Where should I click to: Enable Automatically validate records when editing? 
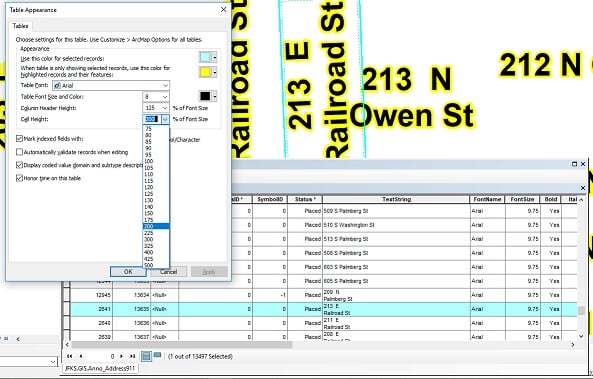(19, 152)
